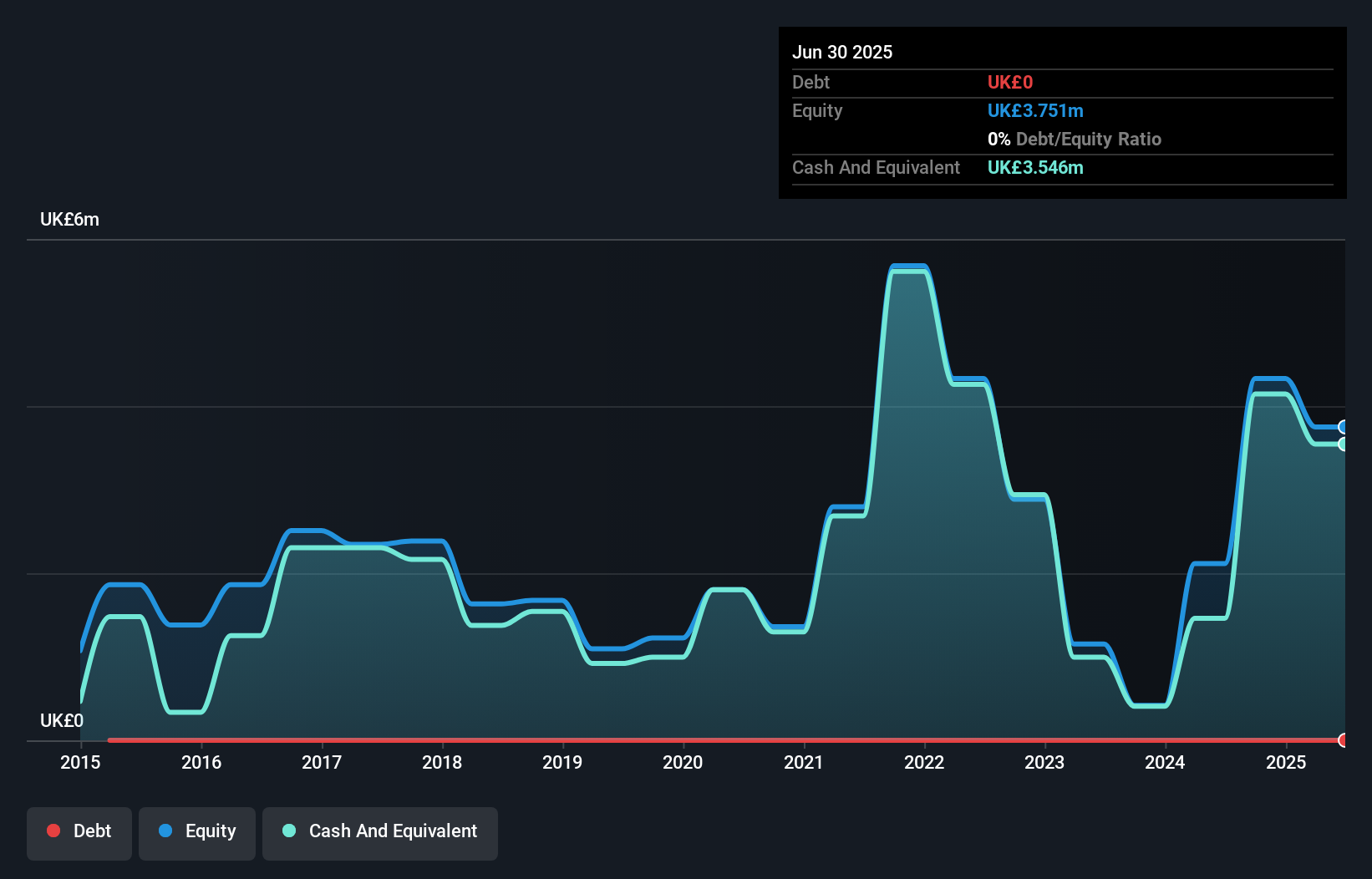This screenshot has height=879, width=1372.
Task: Click the UK£0 Debt value link
Action: [1009, 82]
